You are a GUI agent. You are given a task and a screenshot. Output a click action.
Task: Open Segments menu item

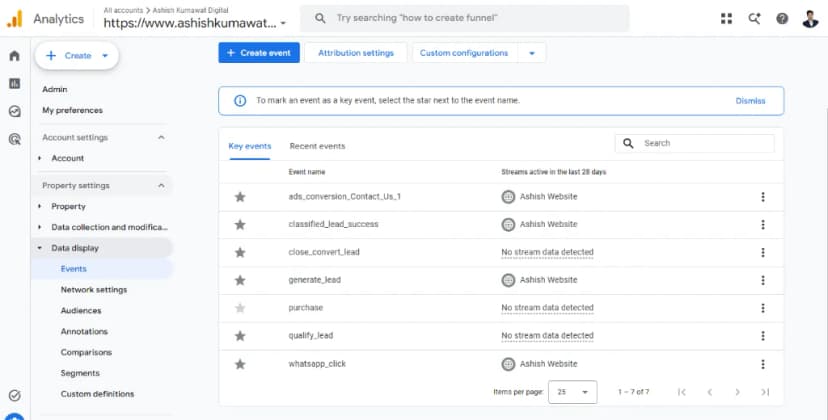80,373
